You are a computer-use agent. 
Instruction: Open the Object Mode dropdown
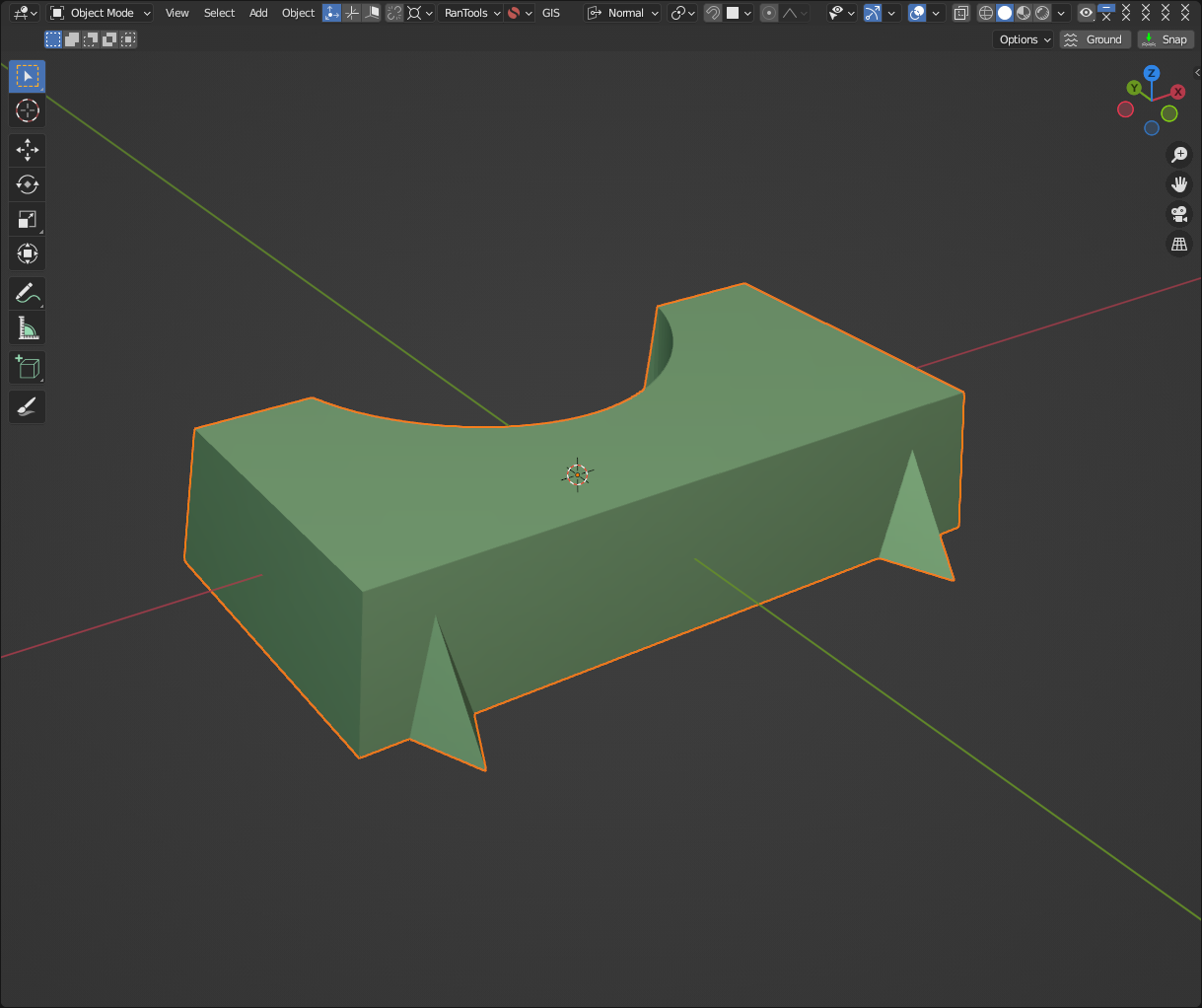(101, 13)
